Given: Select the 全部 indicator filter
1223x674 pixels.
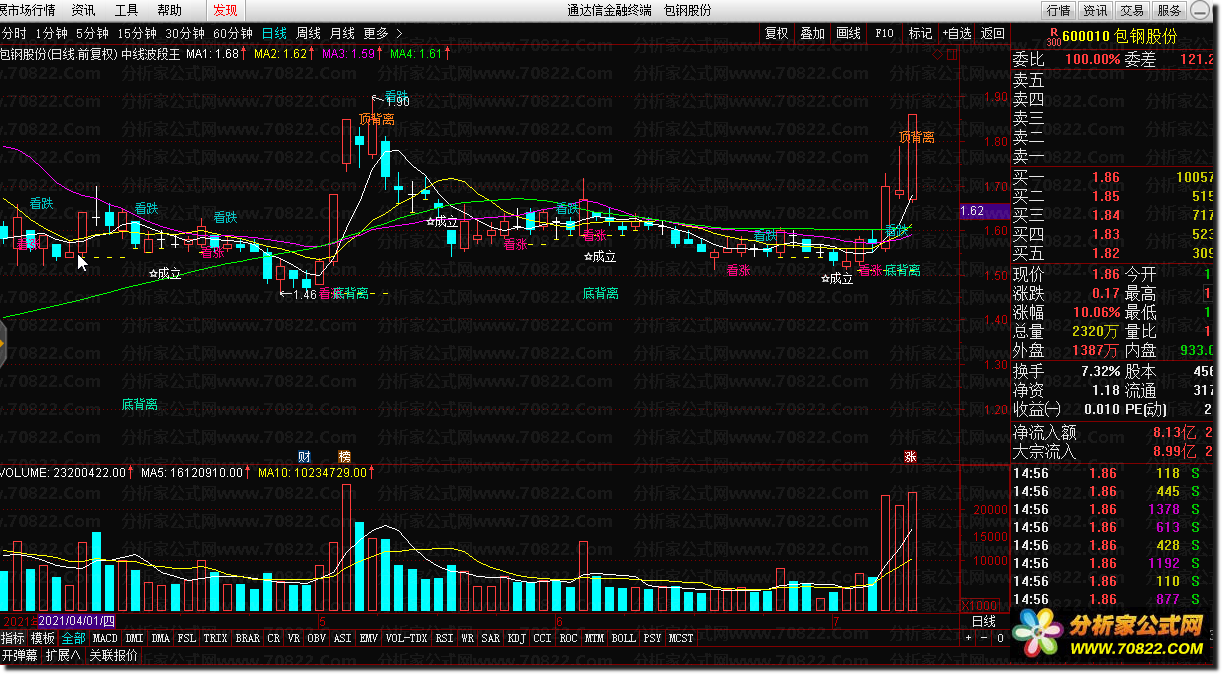Looking at the screenshot, I should coord(74,638).
